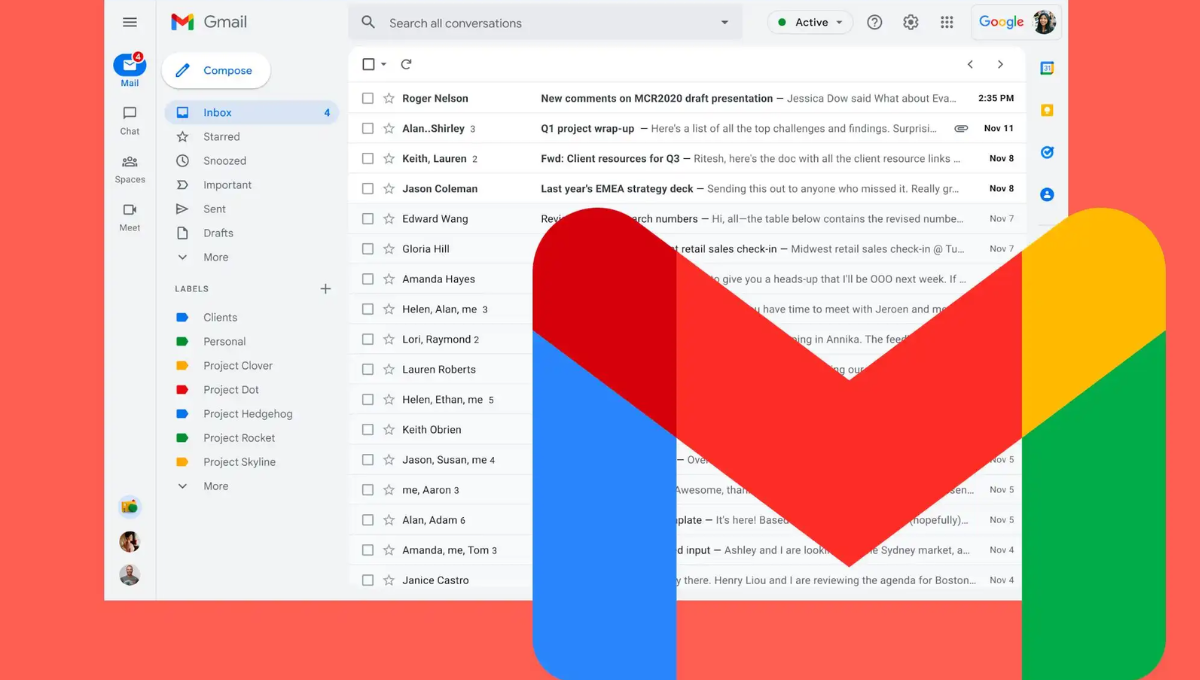
Task: Open the Settings gear icon
Action: click(x=911, y=22)
